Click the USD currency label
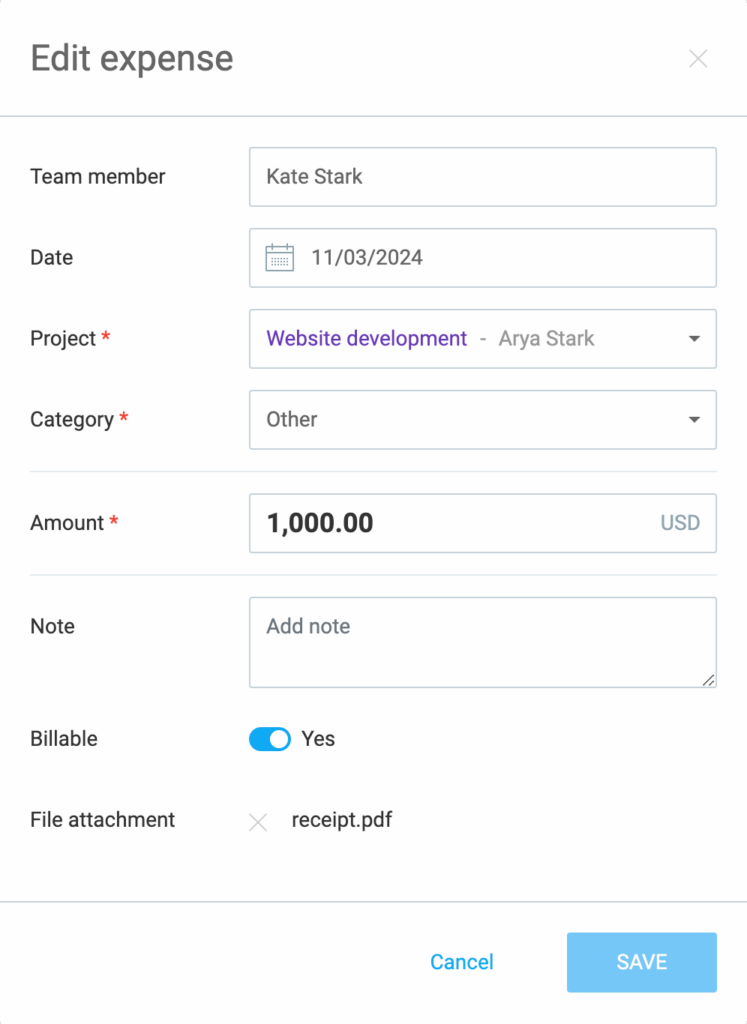This screenshot has width=747, height=1024. 680,523
